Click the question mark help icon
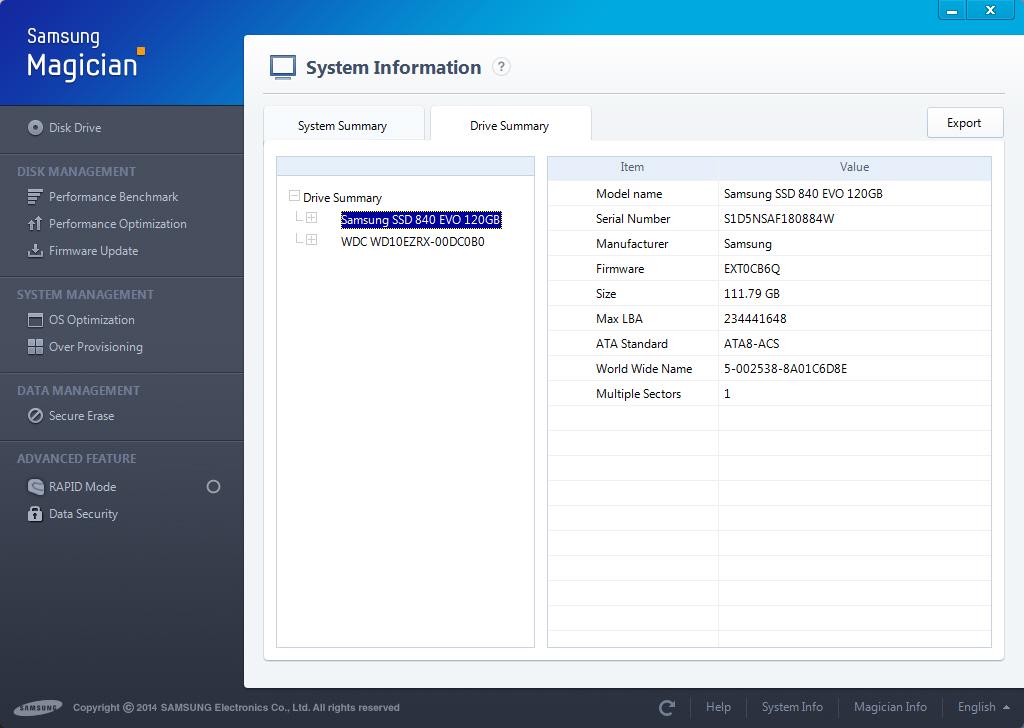Image resolution: width=1024 pixels, height=728 pixels. [x=501, y=67]
